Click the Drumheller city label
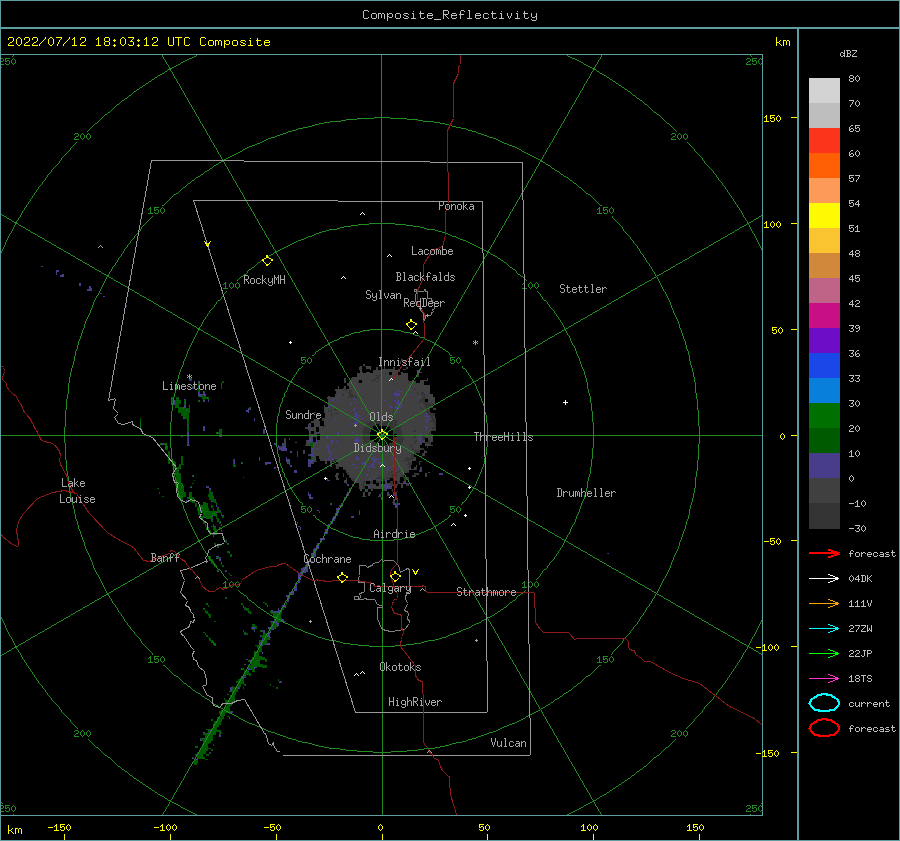The image size is (900, 841). (586, 493)
